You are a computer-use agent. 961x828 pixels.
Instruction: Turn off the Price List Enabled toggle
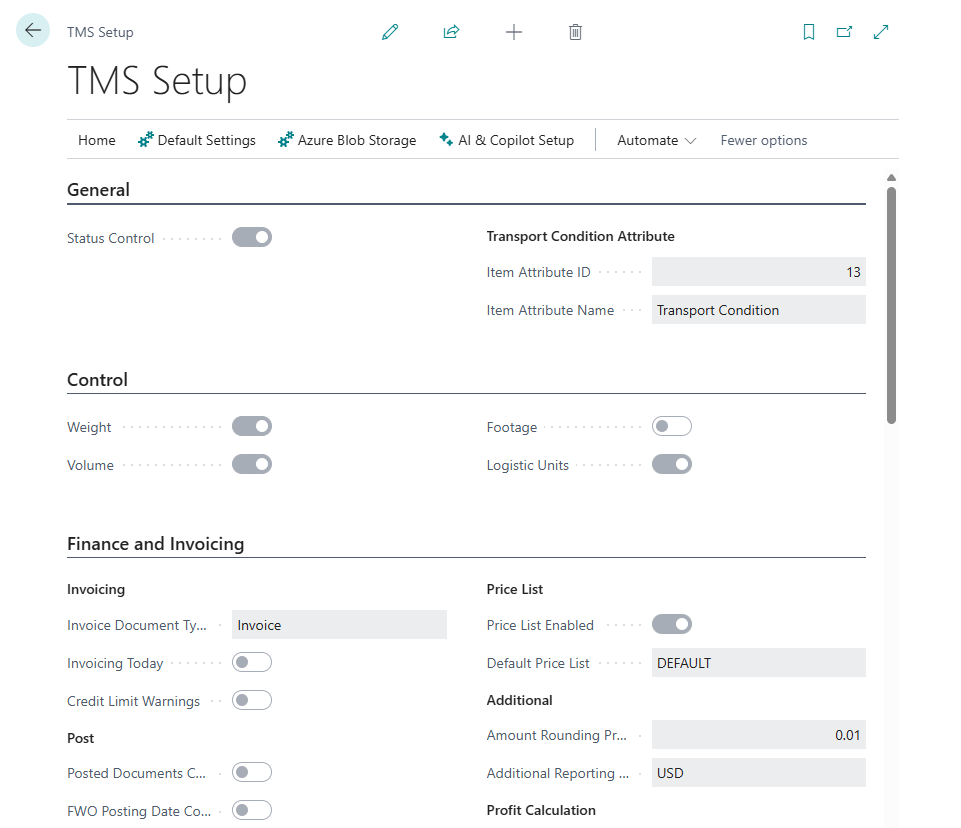671,623
